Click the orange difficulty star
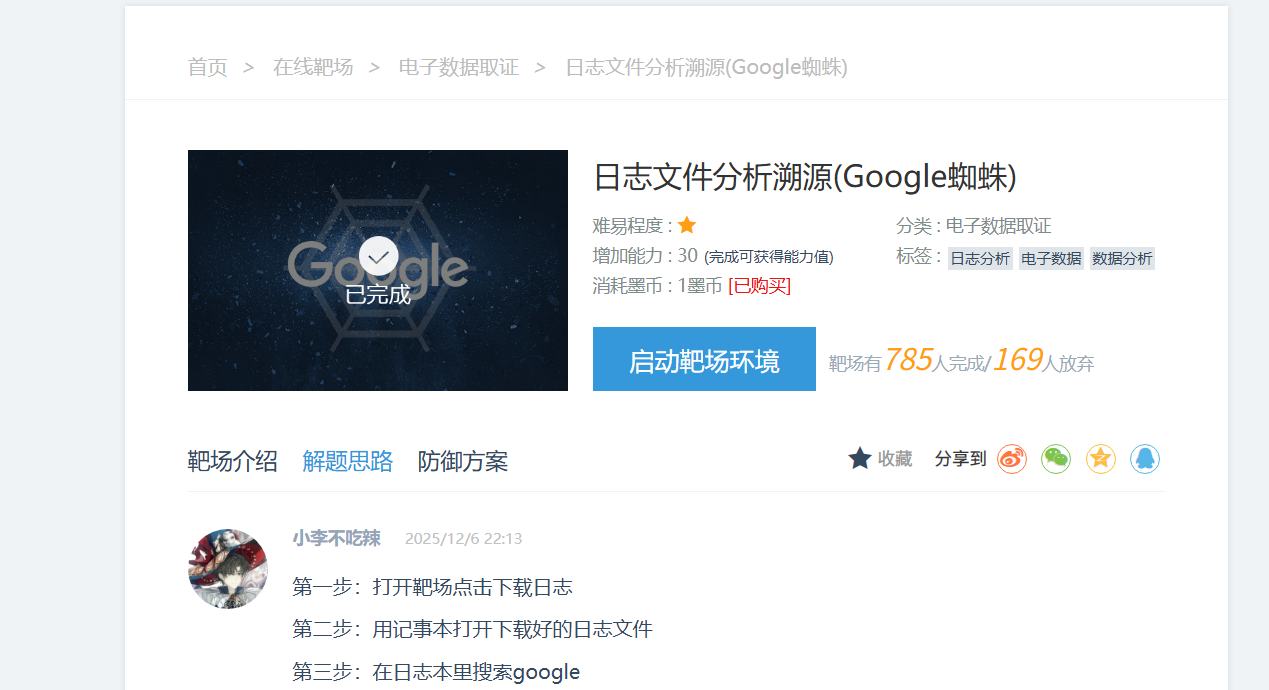 pyautogui.click(x=687, y=225)
